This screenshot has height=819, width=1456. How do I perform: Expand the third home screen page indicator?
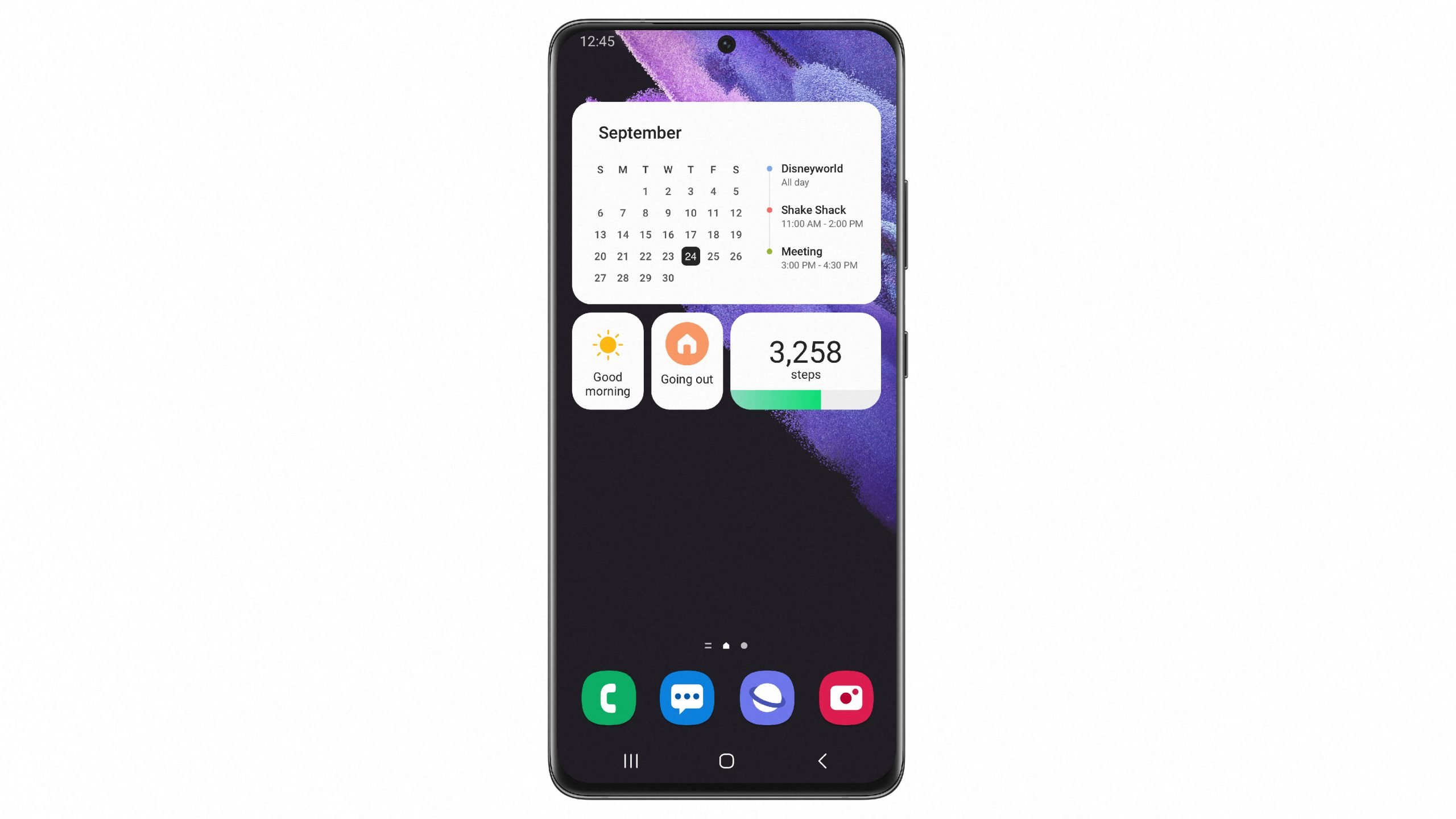click(x=744, y=645)
